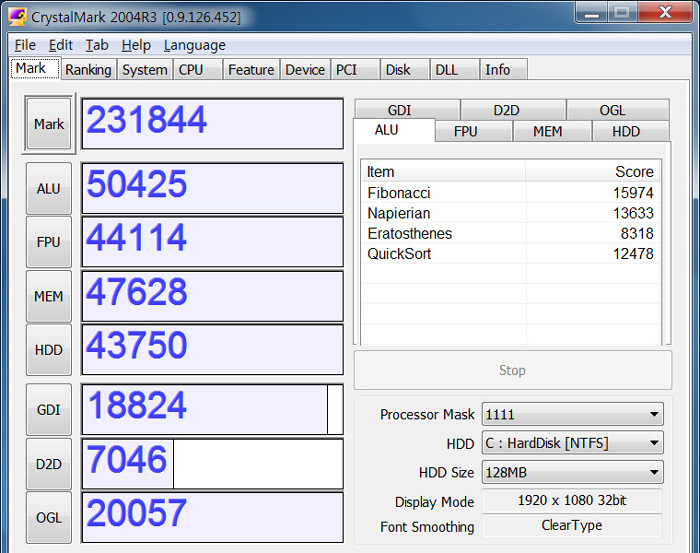Image resolution: width=700 pixels, height=553 pixels.
Task: Open the Language menu
Action: pyautogui.click(x=195, y=45)
